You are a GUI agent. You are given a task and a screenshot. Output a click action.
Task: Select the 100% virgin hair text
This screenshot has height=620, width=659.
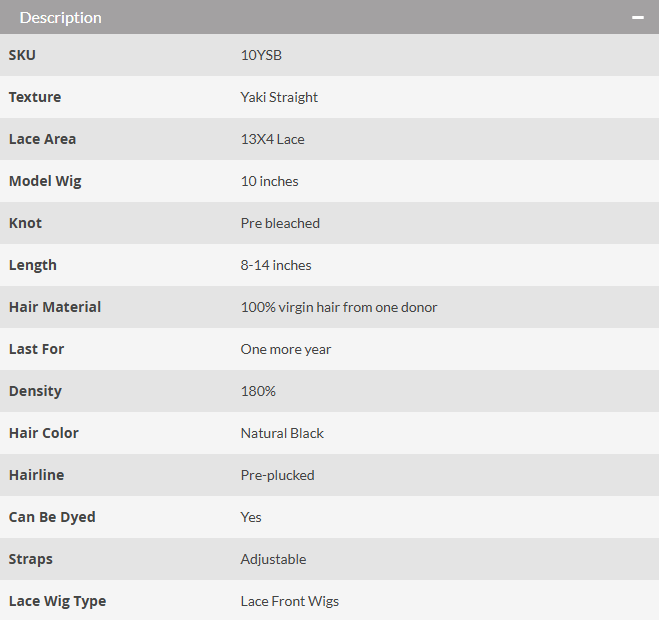point(339,307)
